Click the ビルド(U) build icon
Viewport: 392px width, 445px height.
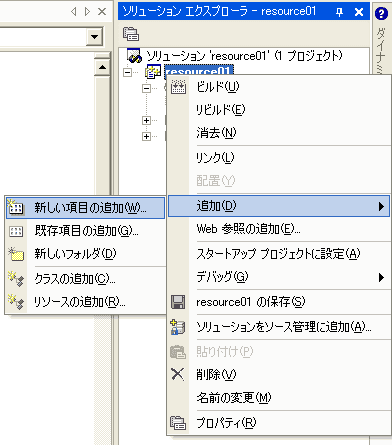178,87
